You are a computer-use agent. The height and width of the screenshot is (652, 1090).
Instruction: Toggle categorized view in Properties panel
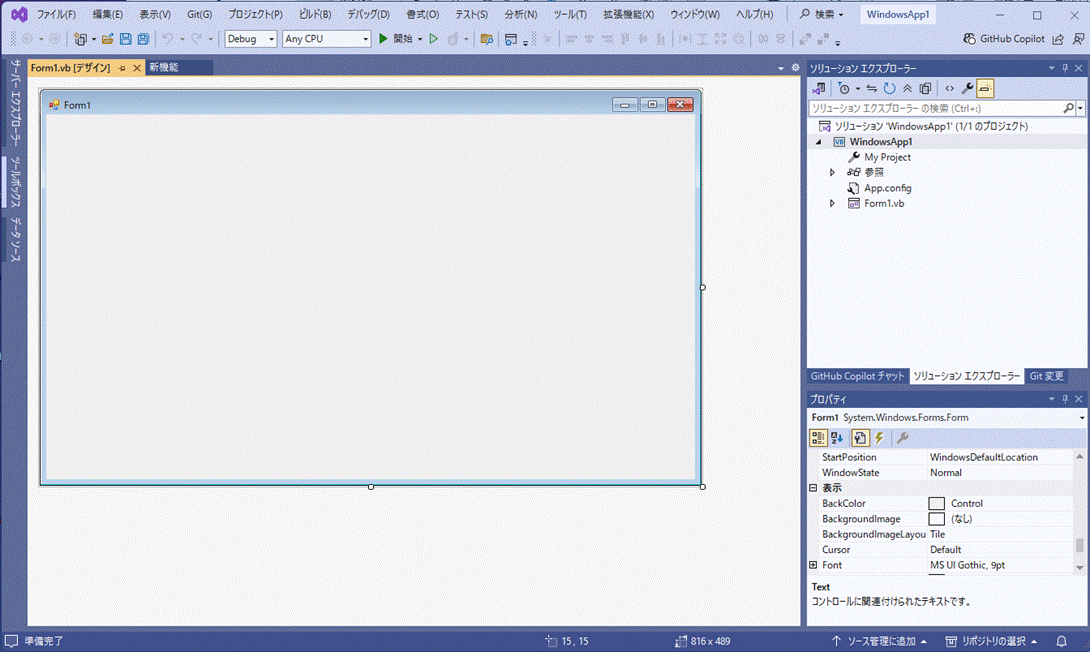[818, 438]
